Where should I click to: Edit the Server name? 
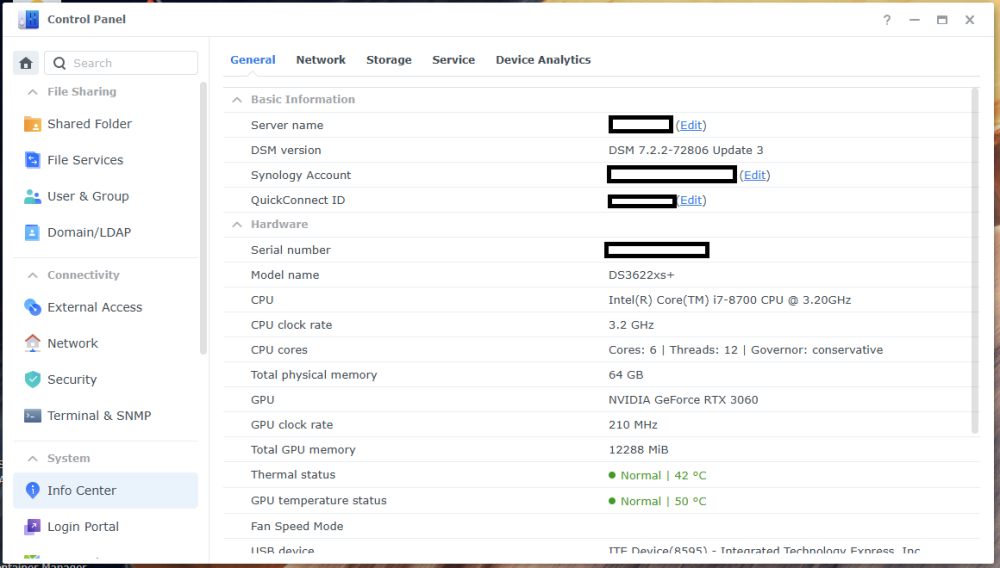(691, 126)
